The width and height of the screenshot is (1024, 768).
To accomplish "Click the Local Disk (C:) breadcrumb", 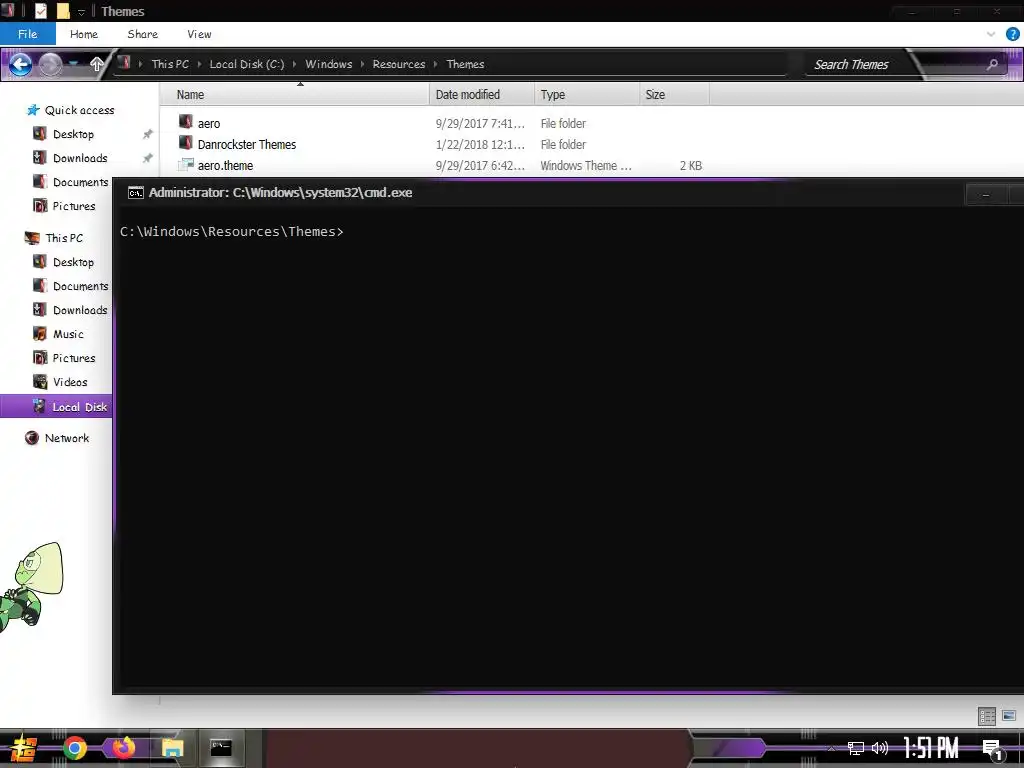I will 247,64.
